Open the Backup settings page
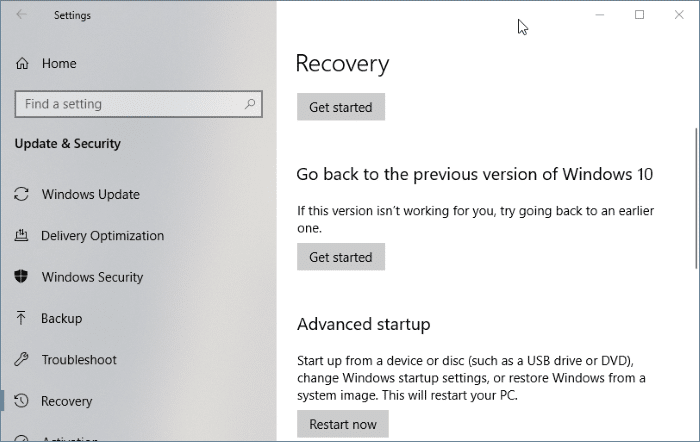The image size is (700, 442). 62,318
